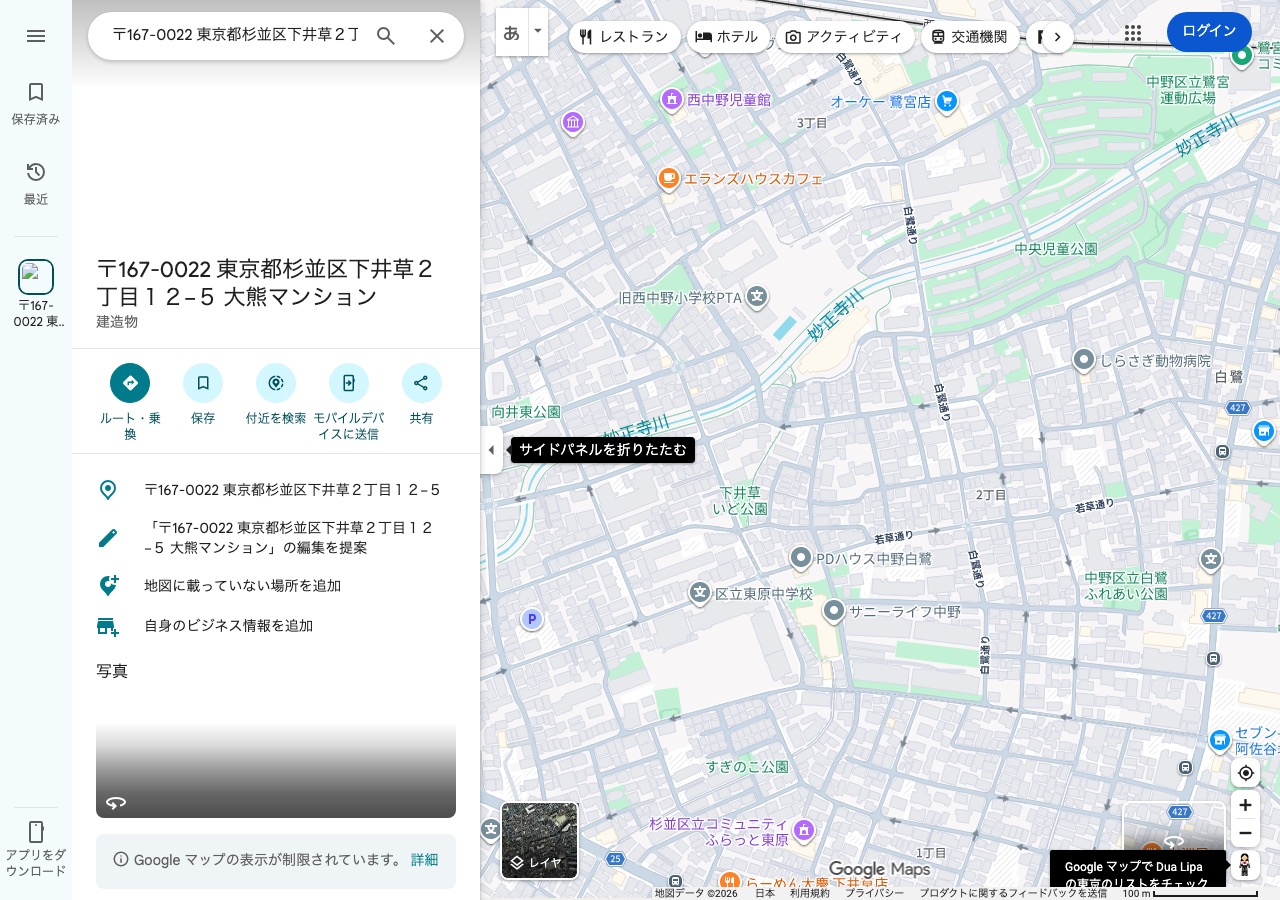Filter by レストラン chip
The image size is (1280, 900).
624,37
